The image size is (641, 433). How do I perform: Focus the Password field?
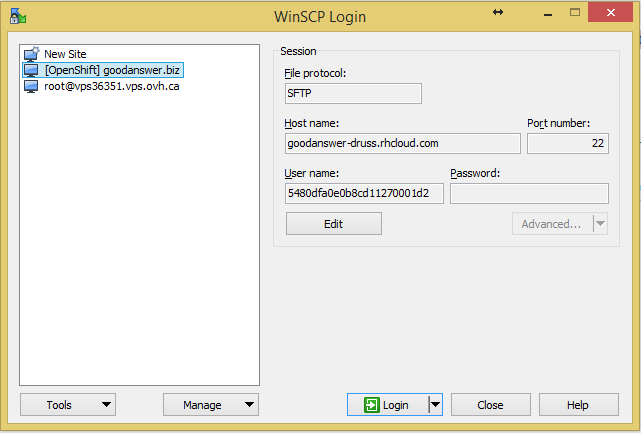coord(529,193)
